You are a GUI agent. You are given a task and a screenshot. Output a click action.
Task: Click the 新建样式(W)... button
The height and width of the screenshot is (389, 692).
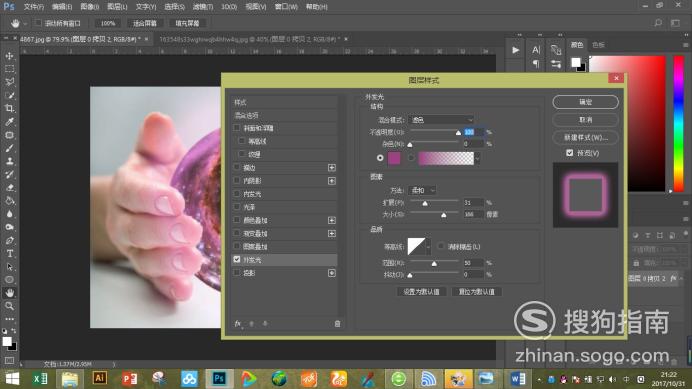point(585,137)
